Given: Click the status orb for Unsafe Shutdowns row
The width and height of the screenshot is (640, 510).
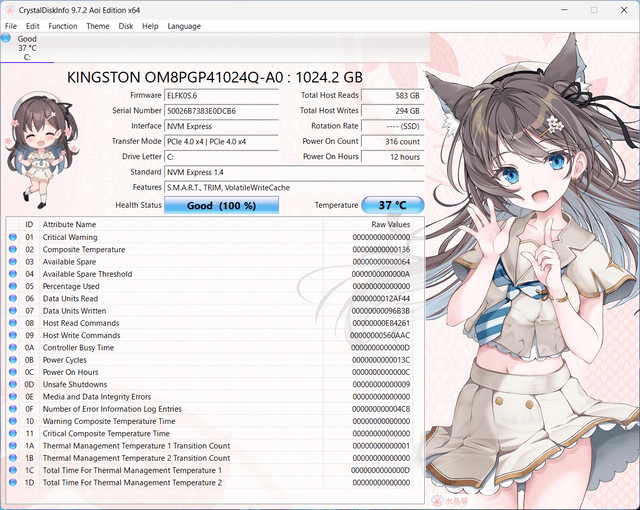Looking at the screenshot, I should point(13,384).
